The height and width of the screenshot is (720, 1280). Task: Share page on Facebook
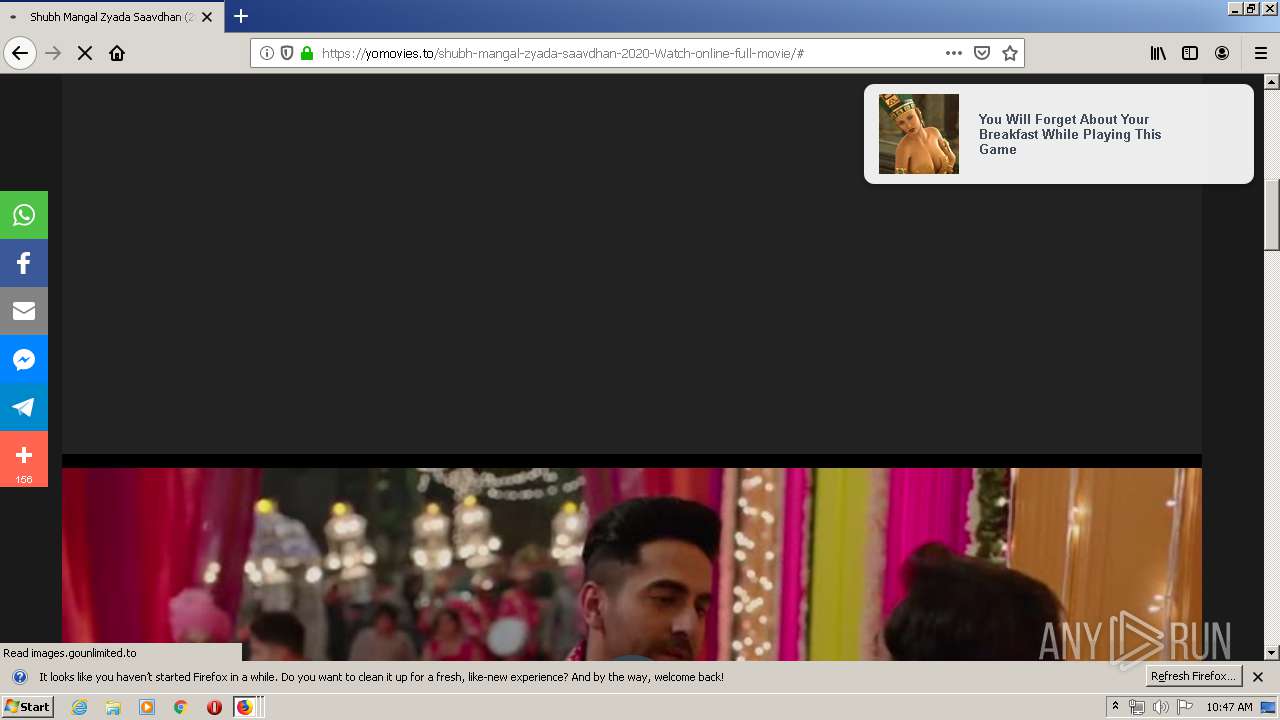(x=24, y=263)
